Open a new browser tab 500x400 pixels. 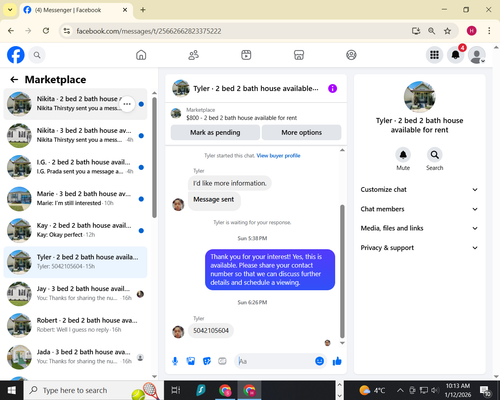[143, 10]
